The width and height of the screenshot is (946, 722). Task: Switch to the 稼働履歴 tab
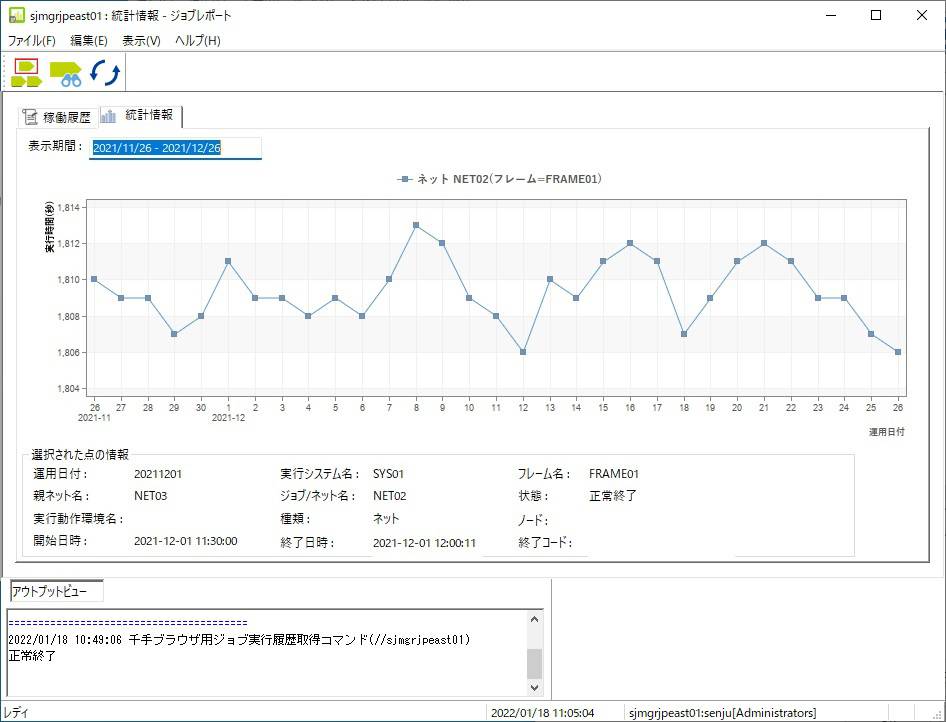58,117
